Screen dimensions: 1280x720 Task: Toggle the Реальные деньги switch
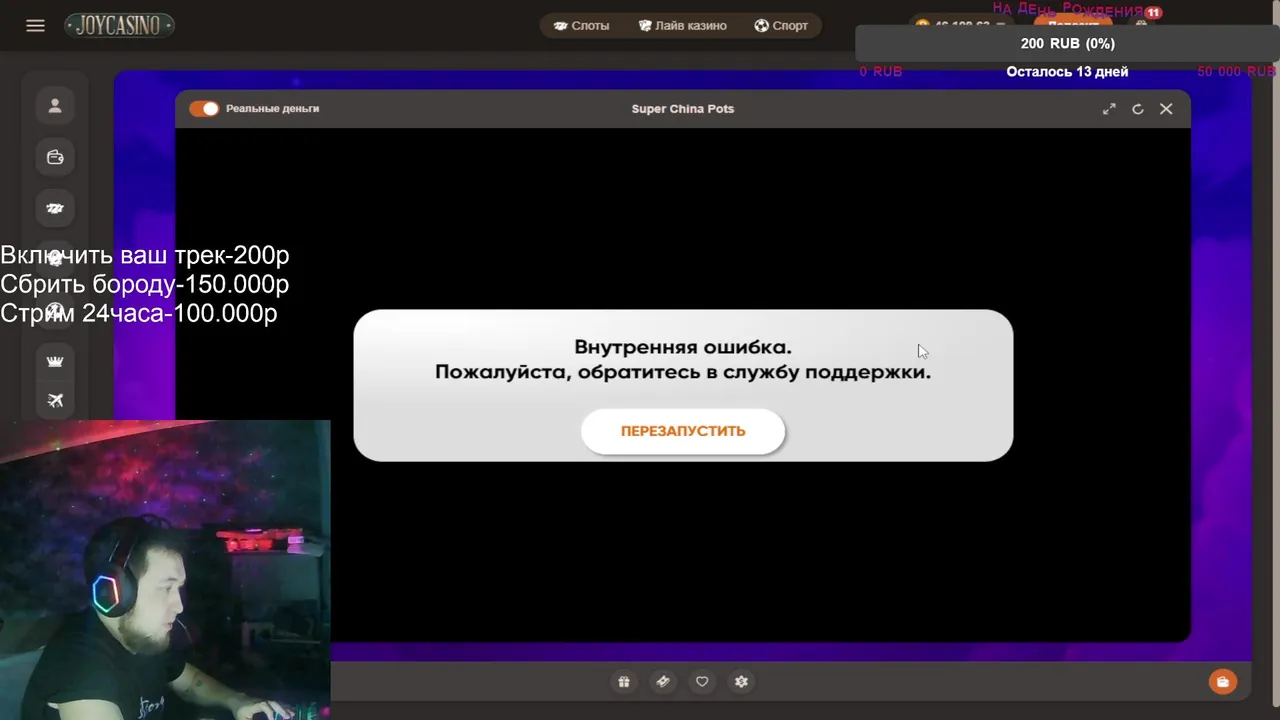(x=204, y=108)
